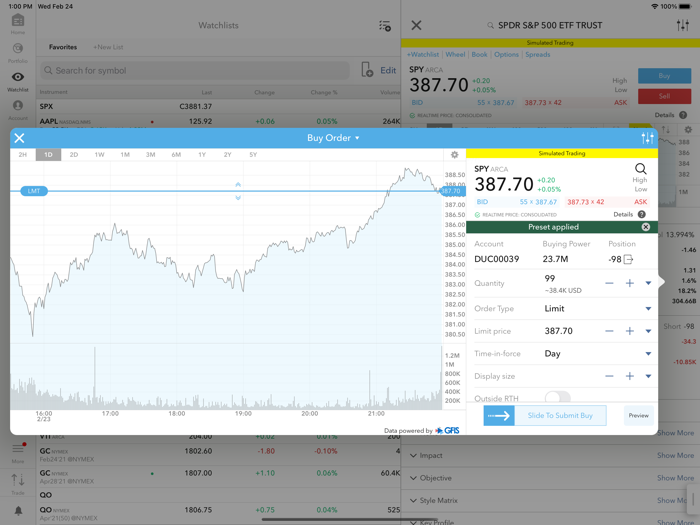Add SPY via +Watchlist link

coord(423,54)
